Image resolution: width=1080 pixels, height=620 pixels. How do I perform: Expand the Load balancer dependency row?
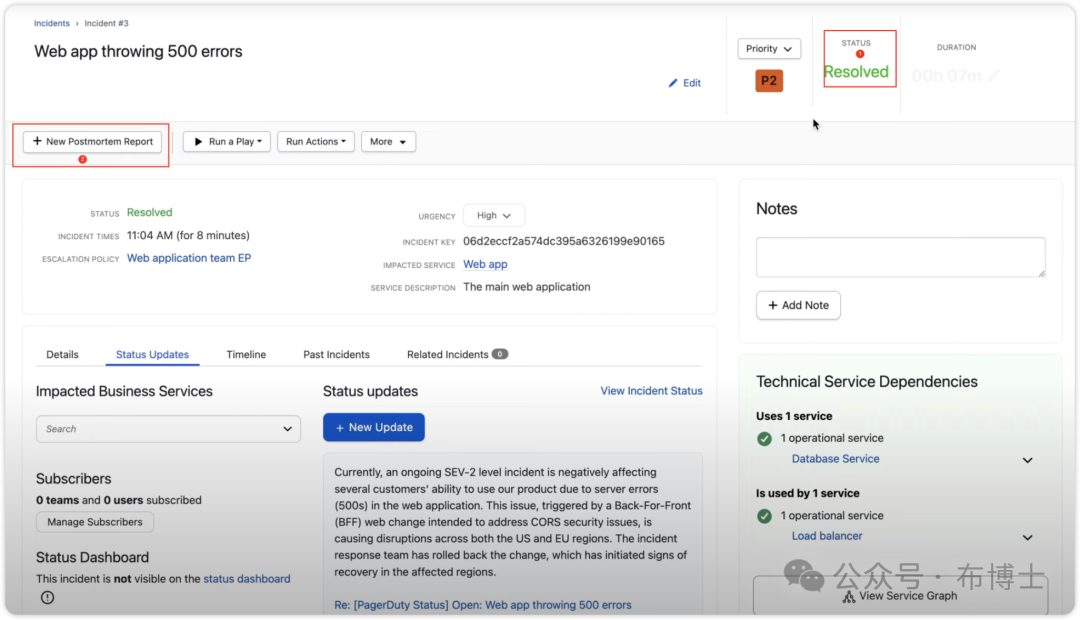1027,537
